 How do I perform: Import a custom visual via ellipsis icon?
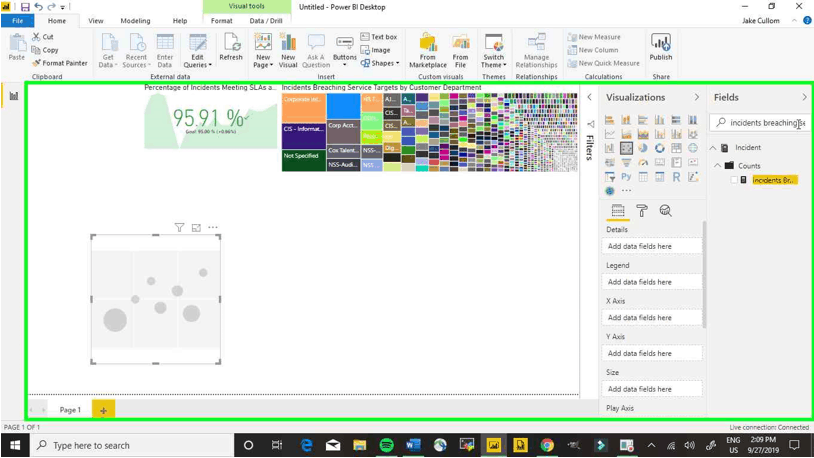tap(627, 191)
